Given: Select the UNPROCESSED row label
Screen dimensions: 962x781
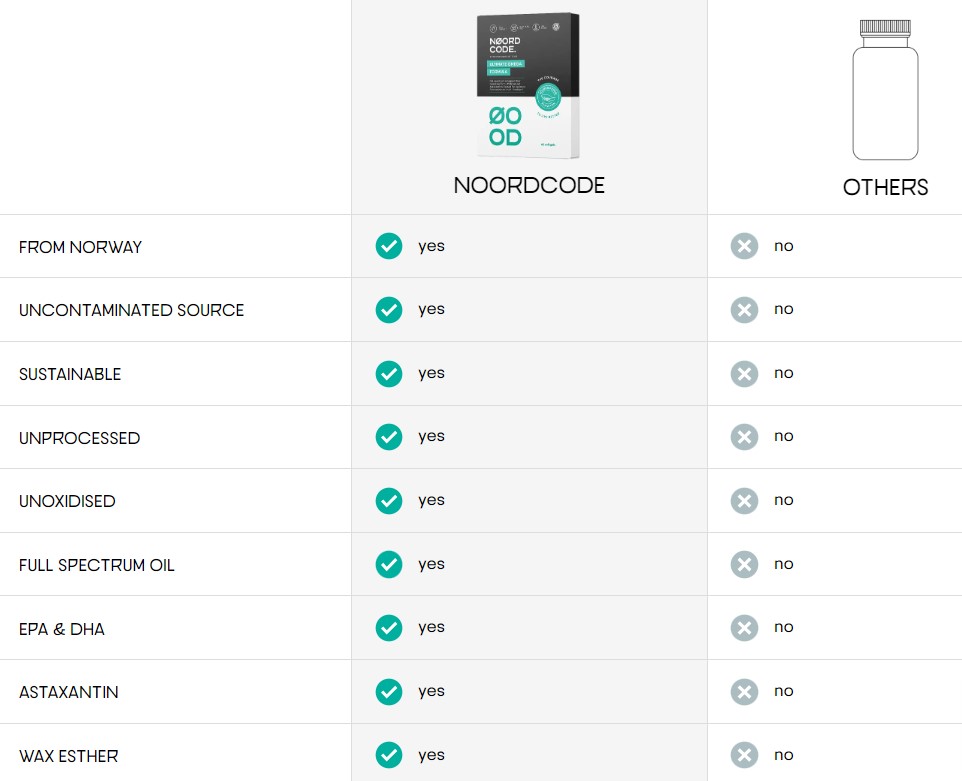Looking at the screenshot, I should (x=80, y=438).
